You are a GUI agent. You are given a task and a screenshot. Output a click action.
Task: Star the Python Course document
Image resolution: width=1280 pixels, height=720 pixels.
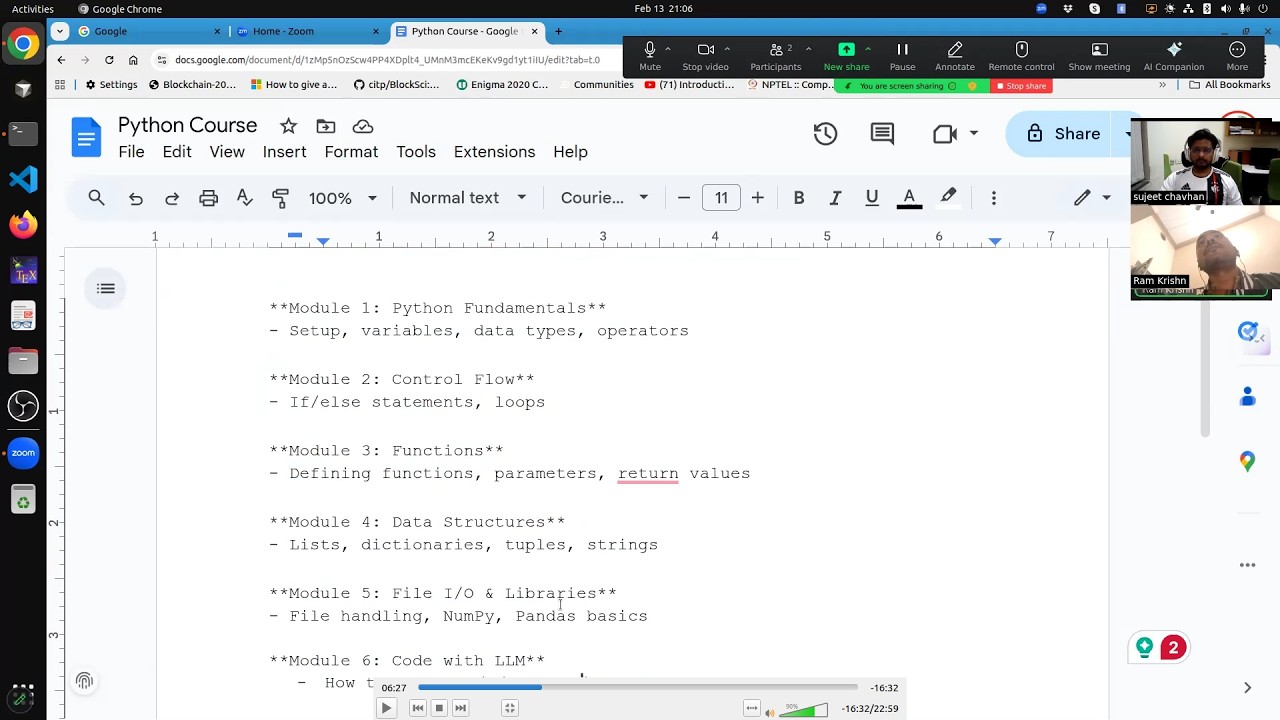point(288,126)
